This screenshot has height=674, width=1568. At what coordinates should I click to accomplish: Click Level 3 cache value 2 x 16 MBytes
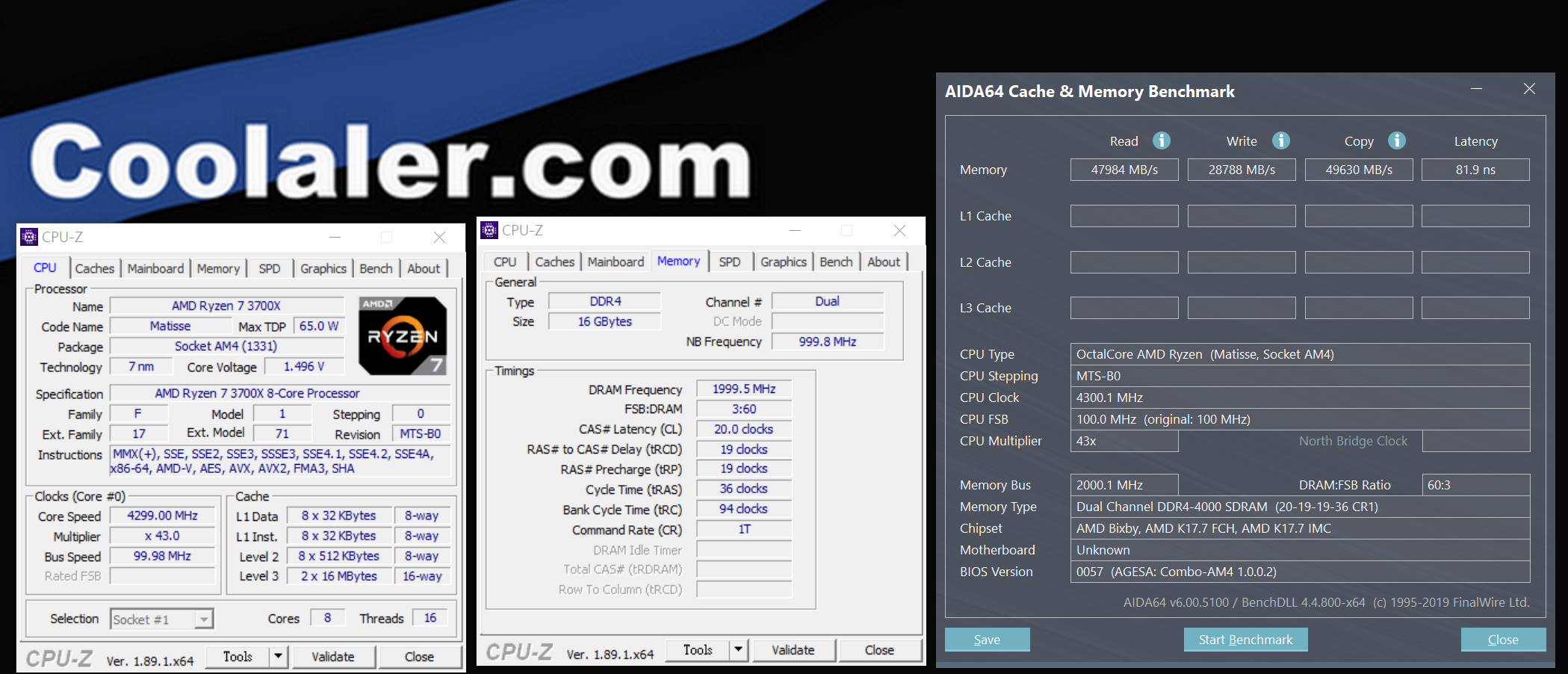339,576
